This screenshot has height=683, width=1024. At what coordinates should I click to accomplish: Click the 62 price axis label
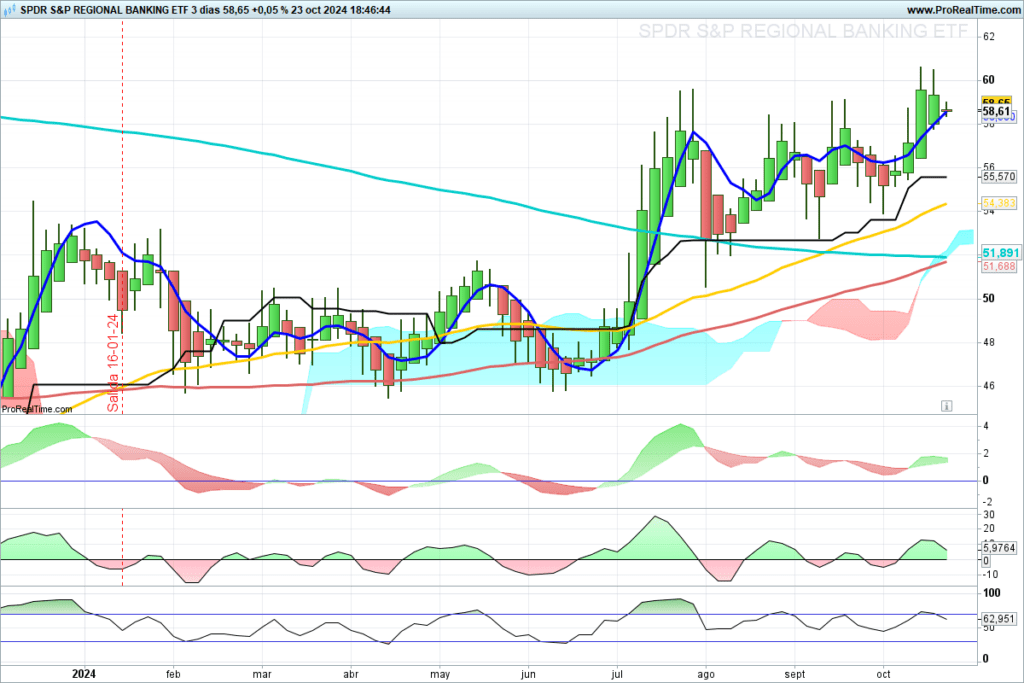[x=989, y=37]
